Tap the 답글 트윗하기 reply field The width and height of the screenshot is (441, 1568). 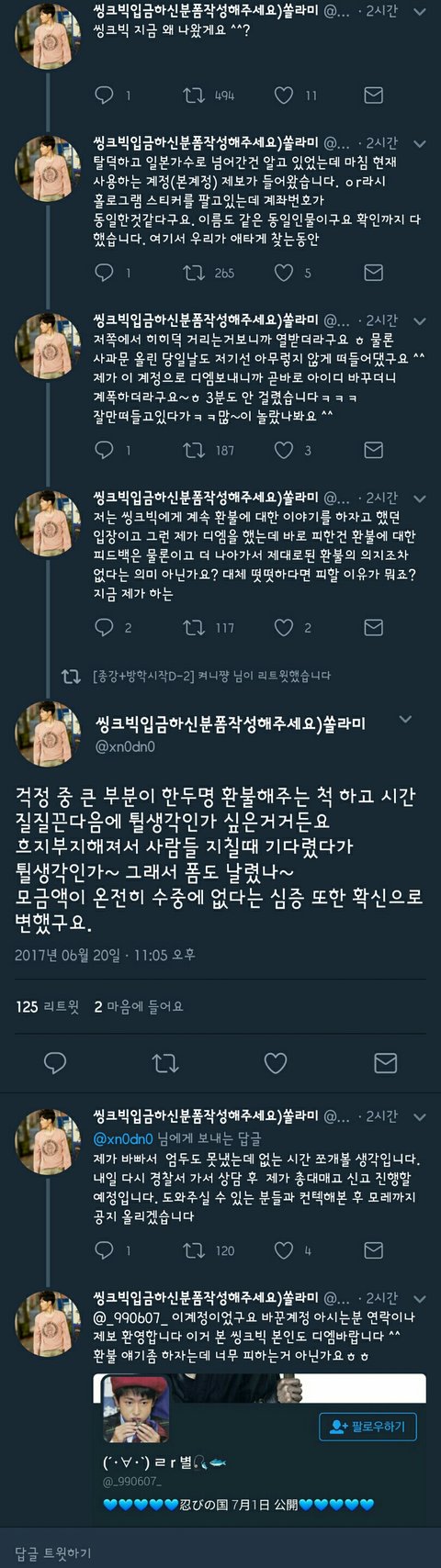[220, 1552]
